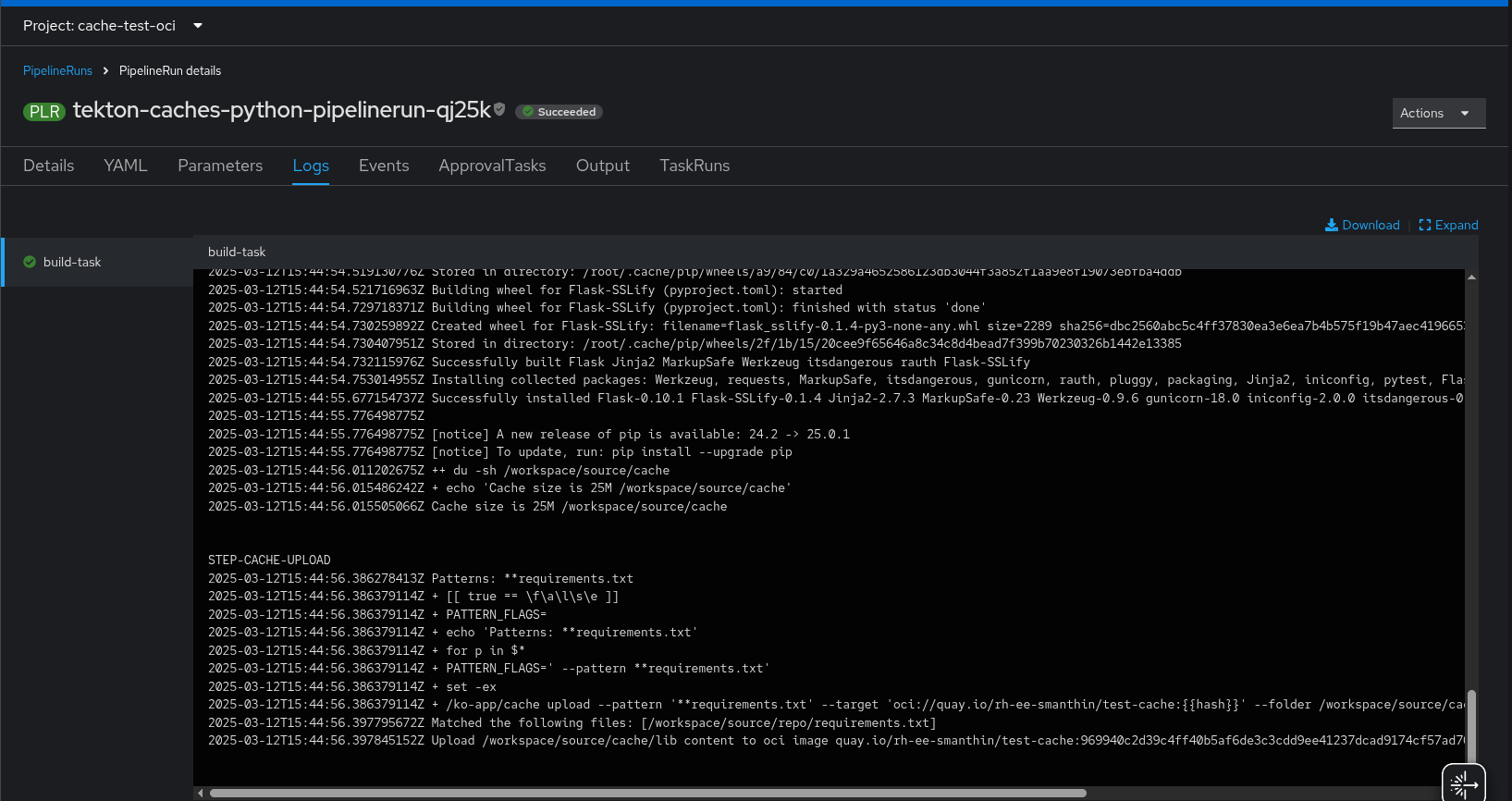Open the Parameters tab
The height and width of the screenshot is (801, 1512).
coord(220,166)
